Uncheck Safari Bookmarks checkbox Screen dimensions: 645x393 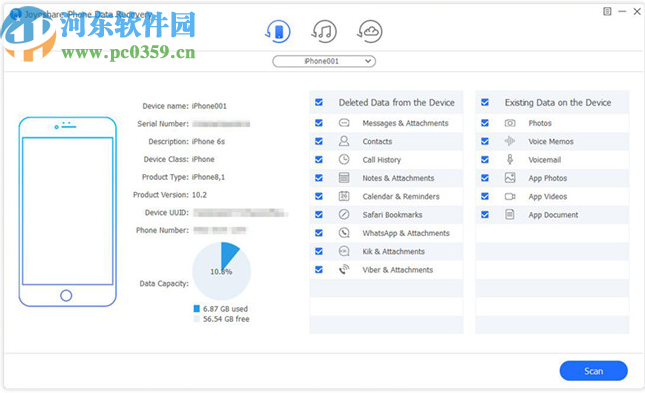pyautogui.click(x=319, y=214)
